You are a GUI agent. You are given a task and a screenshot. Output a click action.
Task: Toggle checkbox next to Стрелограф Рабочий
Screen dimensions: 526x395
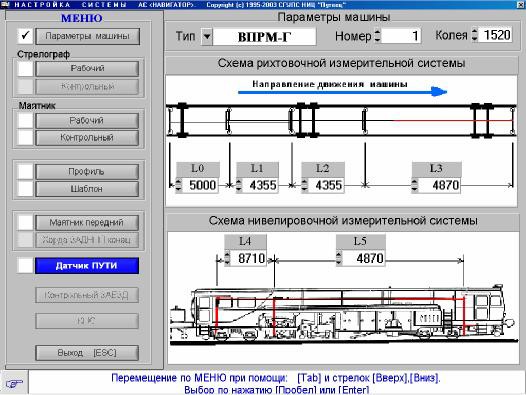click(x=25, y=68)
